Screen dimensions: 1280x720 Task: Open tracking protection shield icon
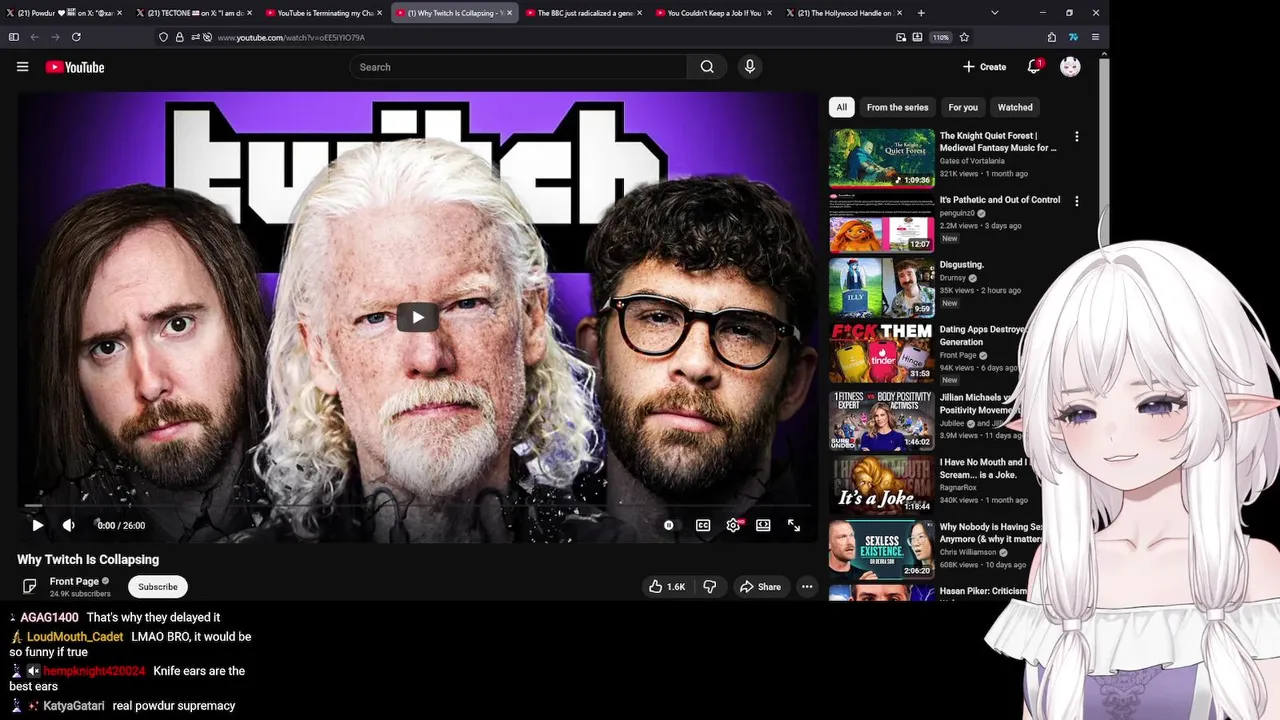pyautogui.click(x=163, y=37)
